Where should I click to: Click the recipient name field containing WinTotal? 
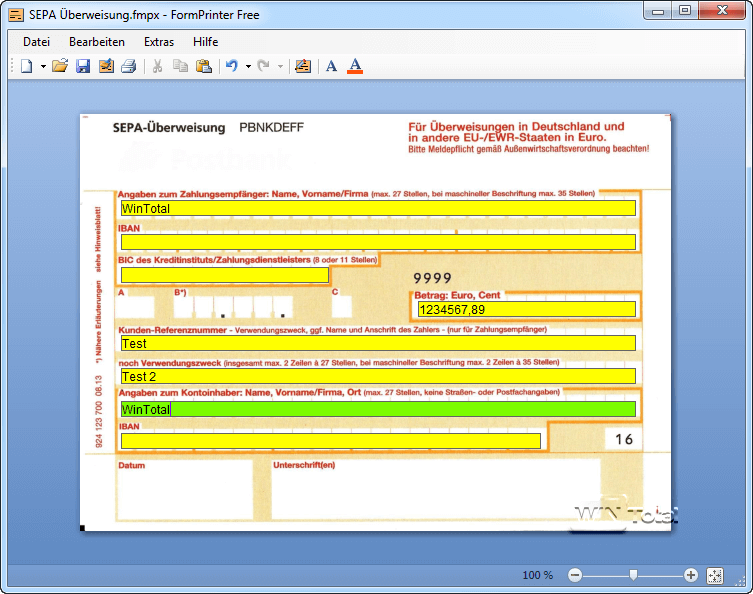[x=378, y=208]
